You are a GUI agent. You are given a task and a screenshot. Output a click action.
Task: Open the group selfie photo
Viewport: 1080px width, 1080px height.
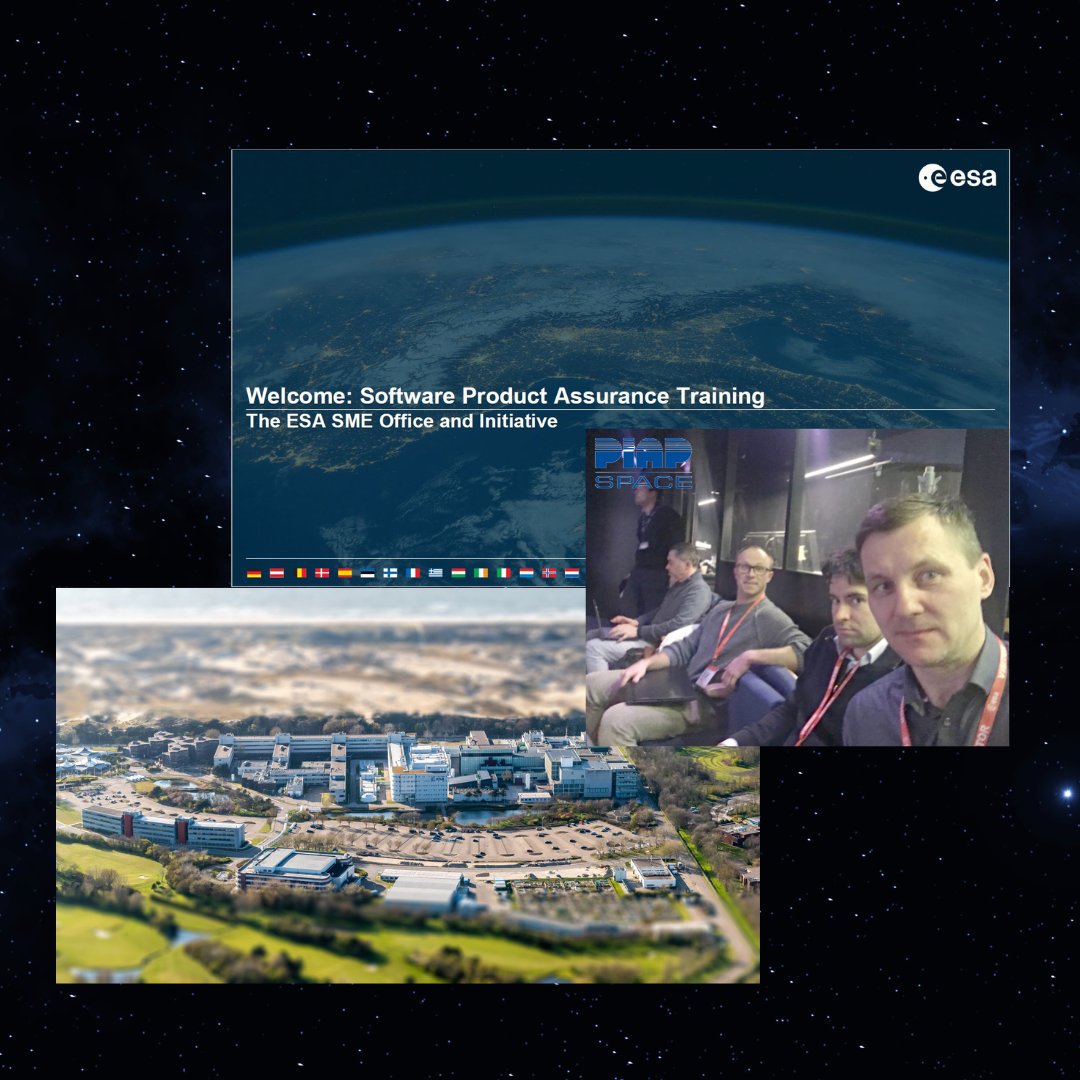(x=797, y=587)
